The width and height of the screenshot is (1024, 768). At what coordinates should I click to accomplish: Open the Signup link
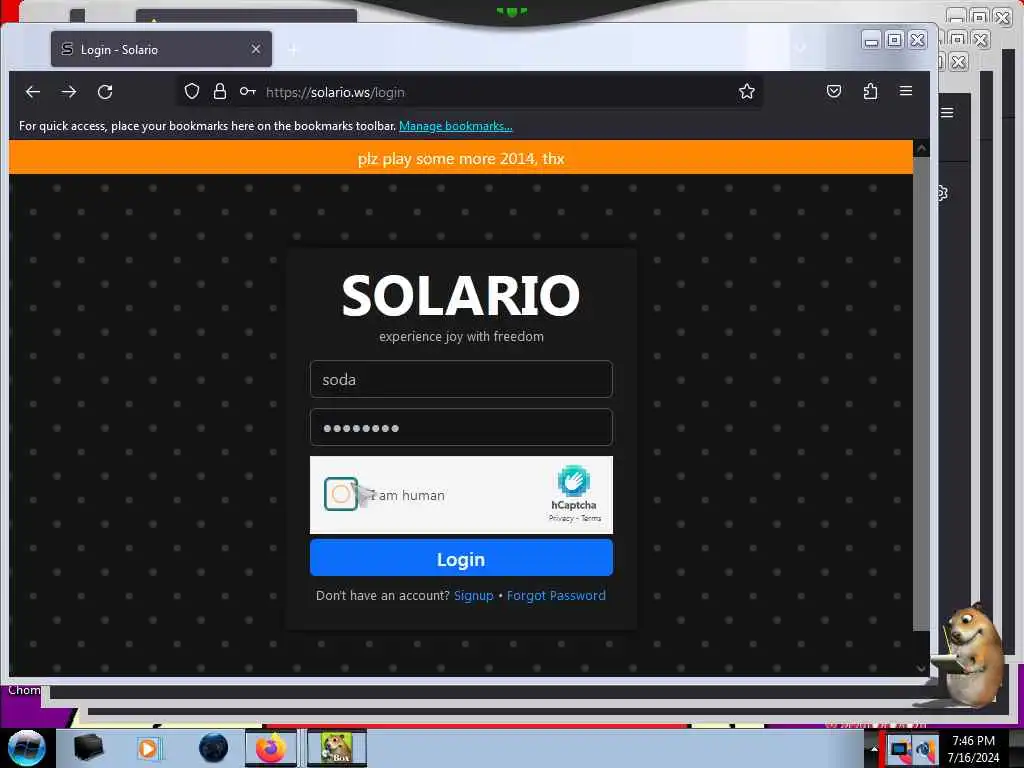click(473, 596)
